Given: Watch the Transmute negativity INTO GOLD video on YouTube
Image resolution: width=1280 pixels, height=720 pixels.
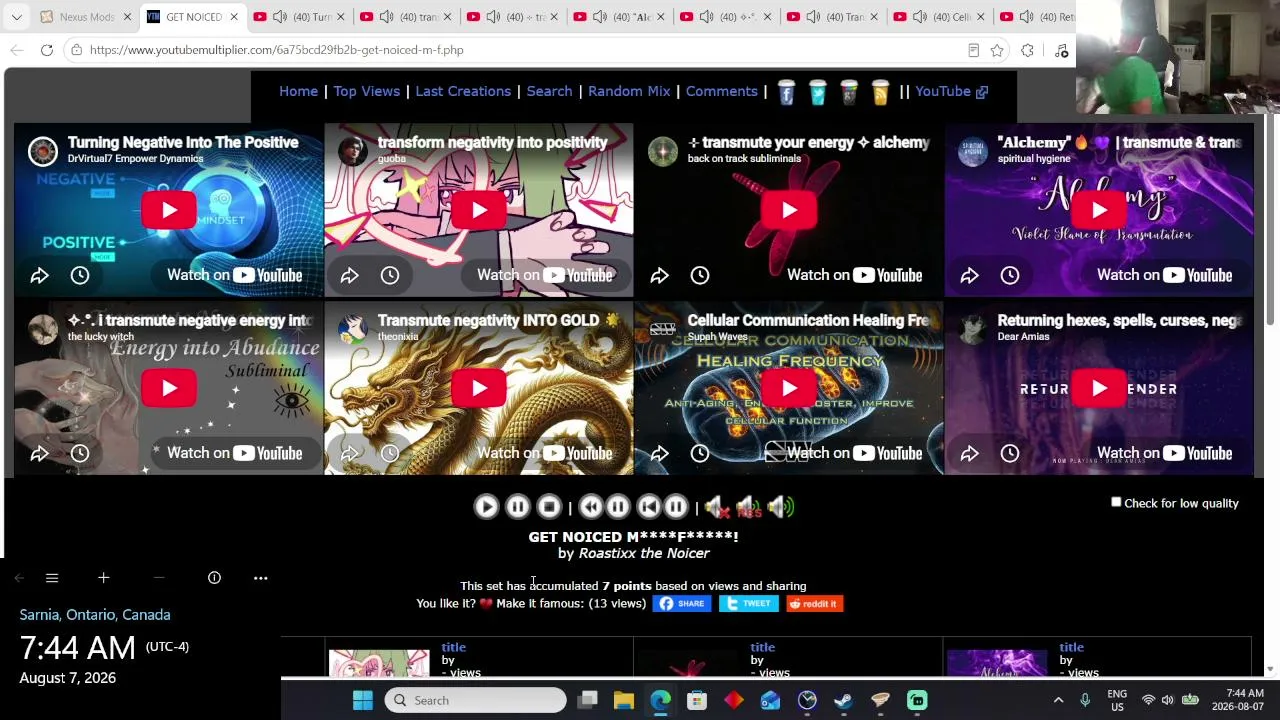Looking at the screenshot, I should [544, 453].
